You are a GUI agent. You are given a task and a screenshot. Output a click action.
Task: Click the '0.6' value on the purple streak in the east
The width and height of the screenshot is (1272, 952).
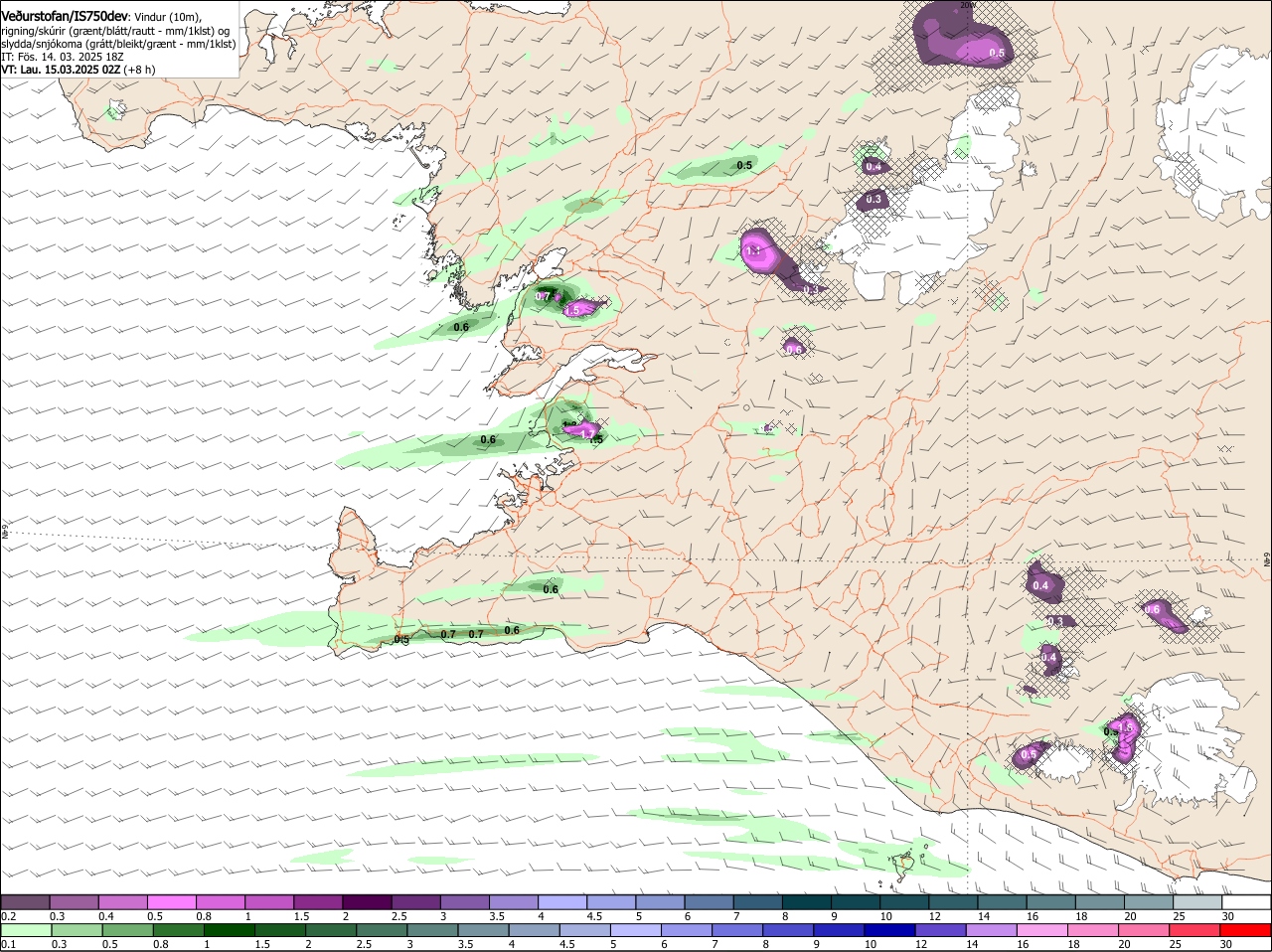1153,609
